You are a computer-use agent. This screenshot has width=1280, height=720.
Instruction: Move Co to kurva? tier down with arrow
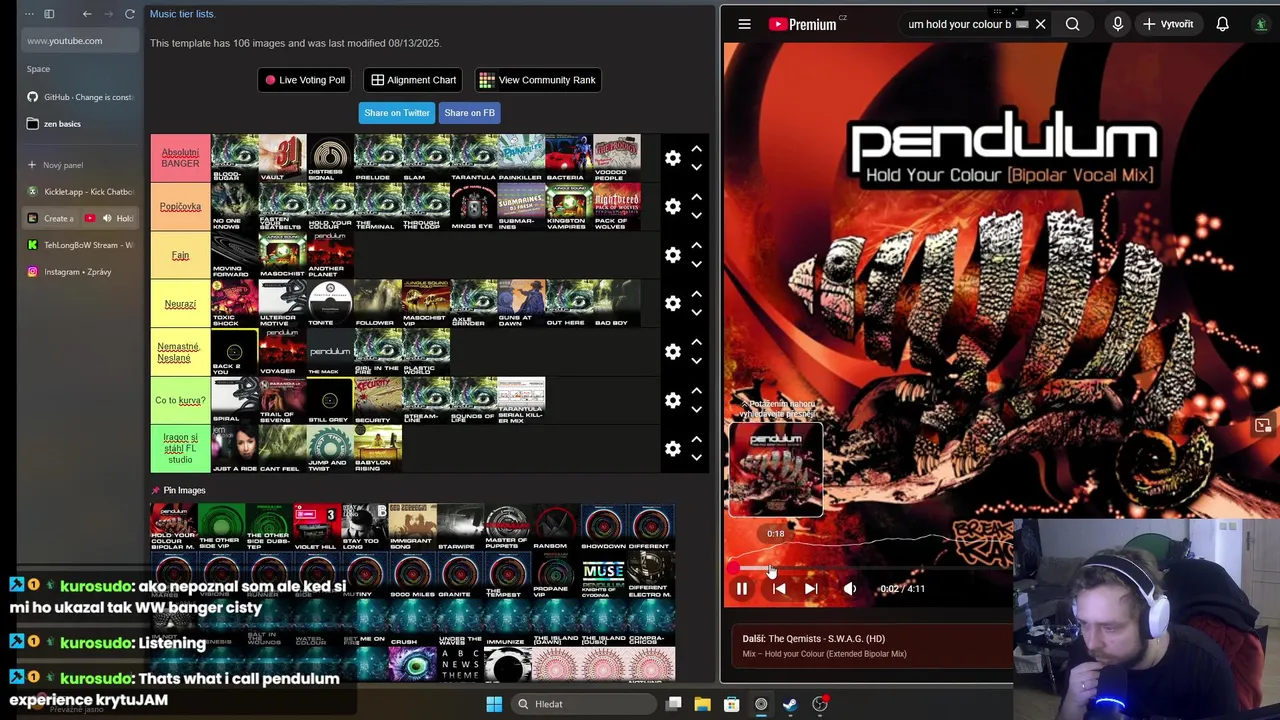[x=696, y=410]
